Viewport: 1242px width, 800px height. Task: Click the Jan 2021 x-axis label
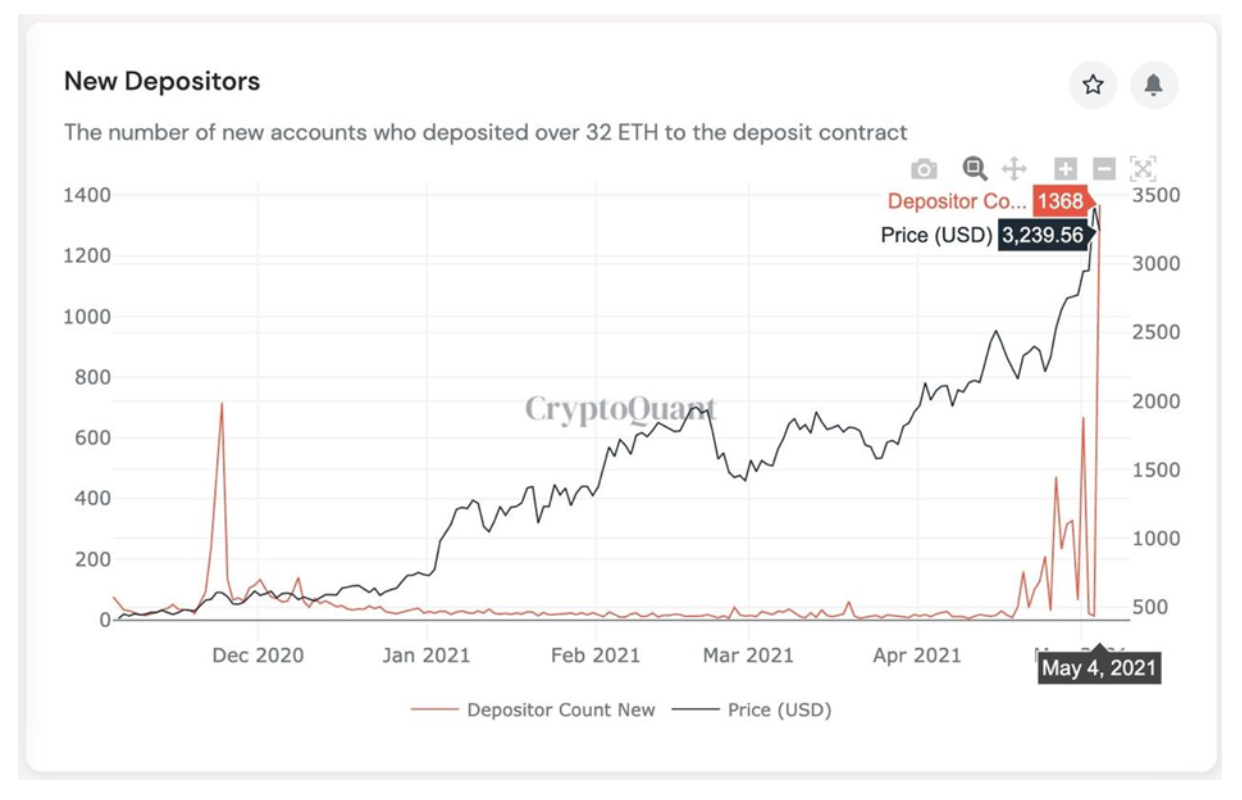coord(426,656)
